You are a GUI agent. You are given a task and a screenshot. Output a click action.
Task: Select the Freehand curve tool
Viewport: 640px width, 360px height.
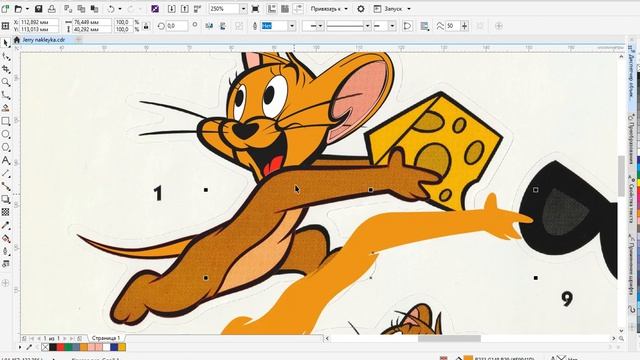[6, 95]
